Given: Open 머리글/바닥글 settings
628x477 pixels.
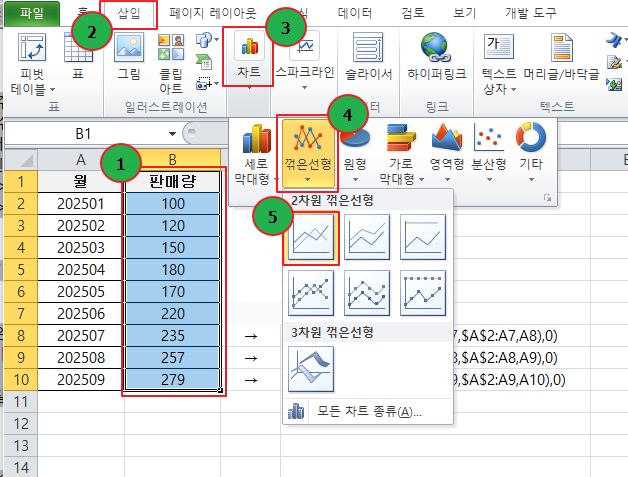Looking at the screenshot, I should click(562, 57).
